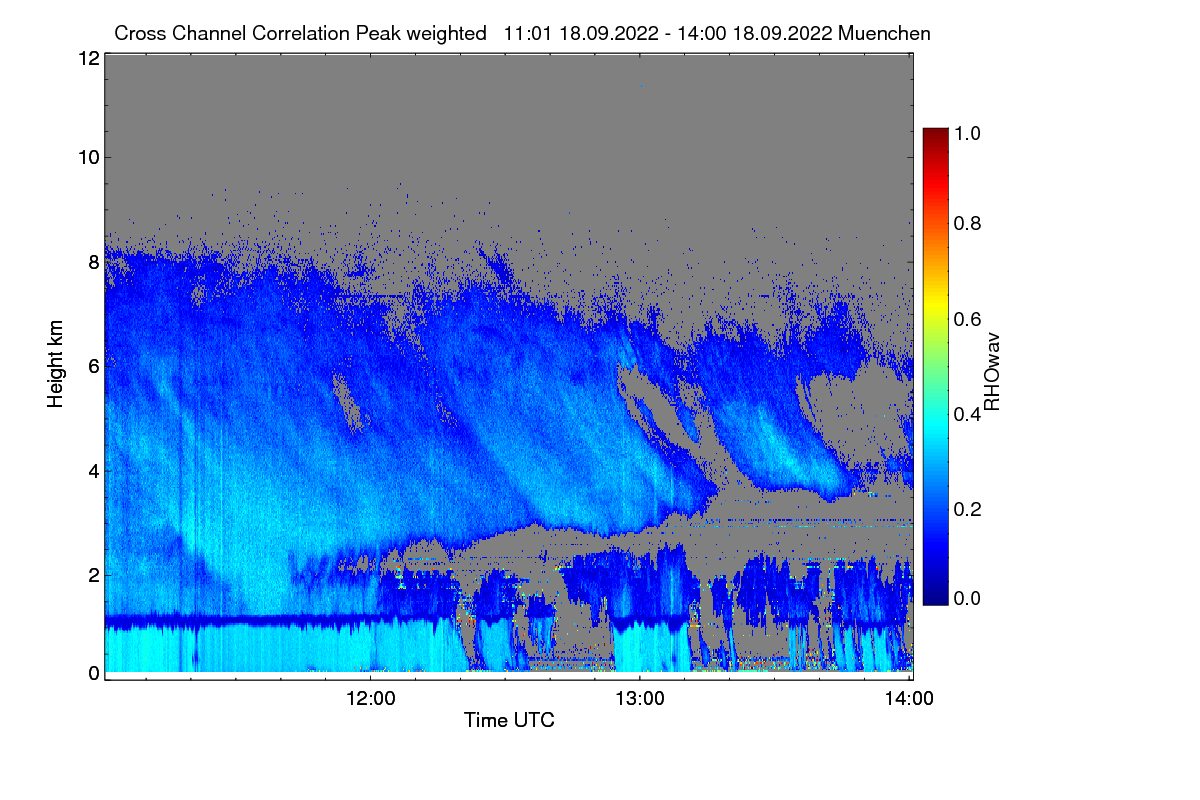Click the 12:00 time axis tick label
This screenshot has width=1200, height=800.
point(370,697)
